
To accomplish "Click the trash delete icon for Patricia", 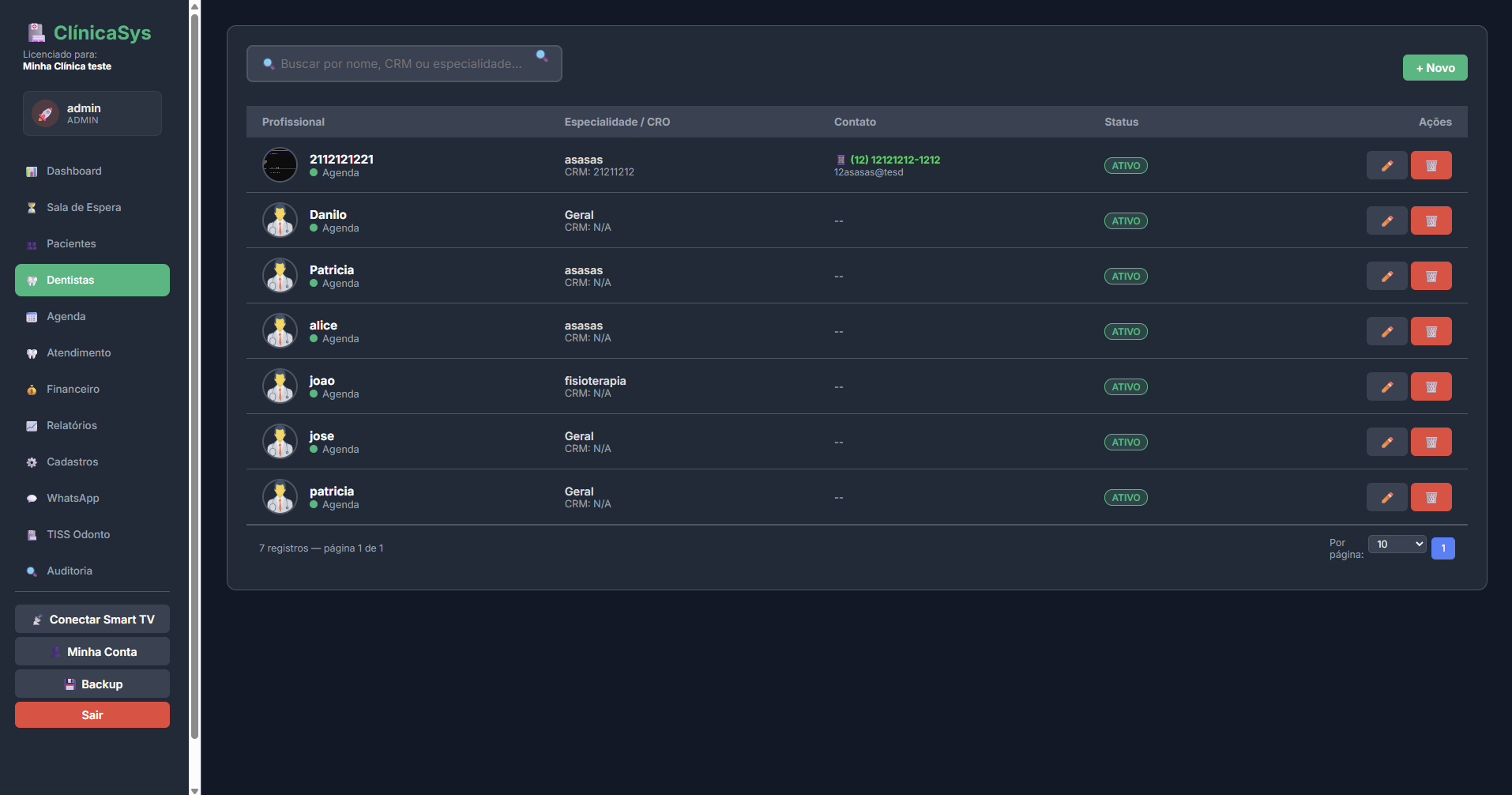I will [1431, 277].
